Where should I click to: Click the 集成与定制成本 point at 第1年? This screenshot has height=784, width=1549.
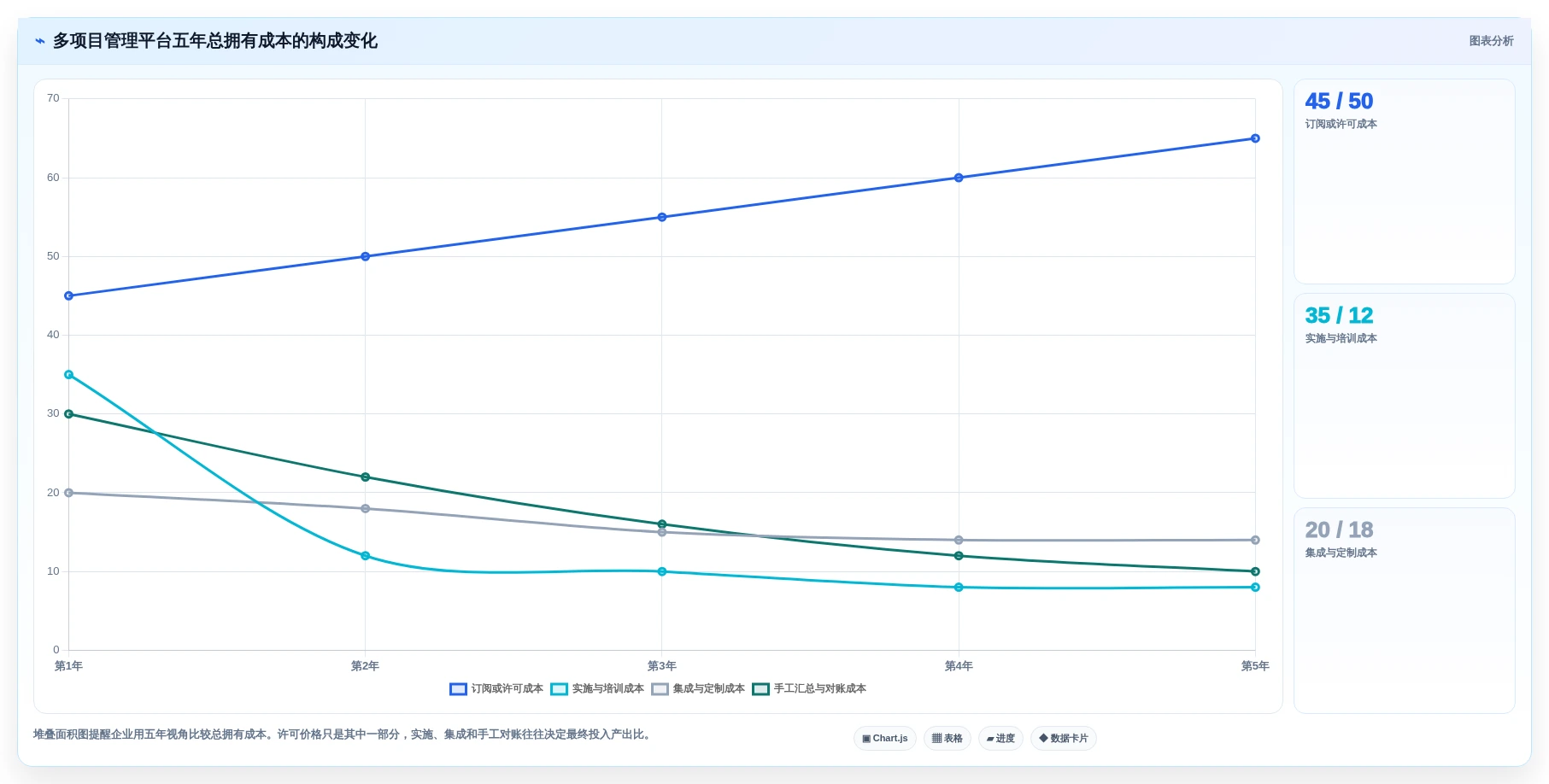click(x=69, y=493)
